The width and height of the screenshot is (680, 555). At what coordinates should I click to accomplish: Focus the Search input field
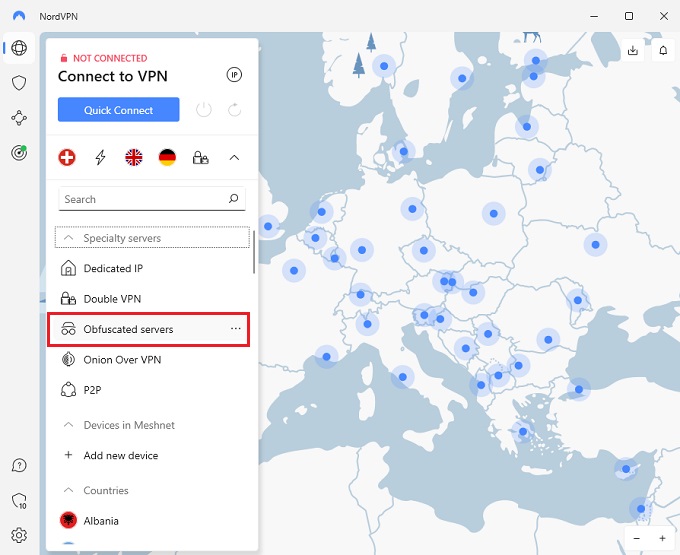pyautogui.click(x=152, y=199)
